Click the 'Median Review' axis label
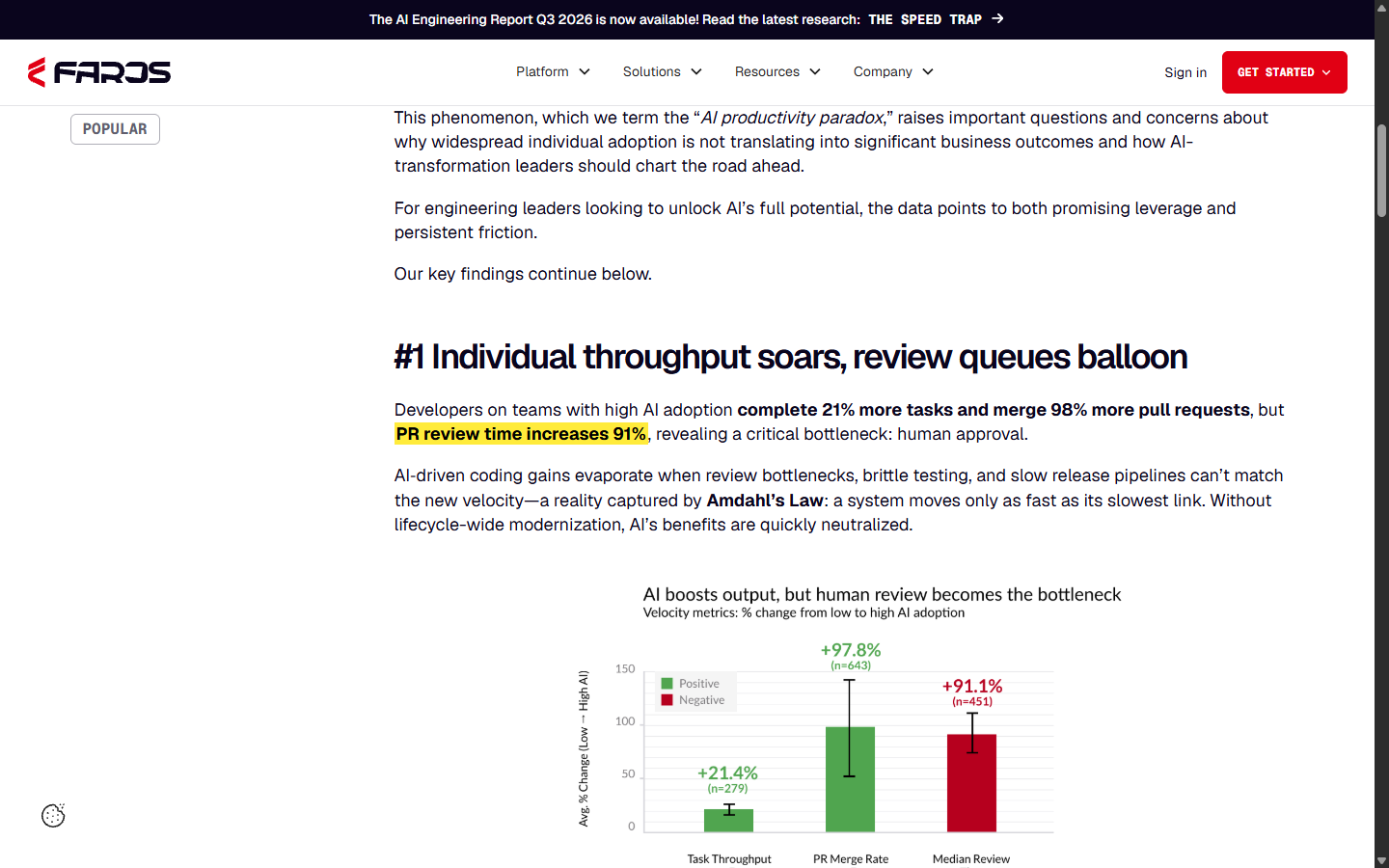The height and width of the screenshot is (868, 1389). (971, 859)
